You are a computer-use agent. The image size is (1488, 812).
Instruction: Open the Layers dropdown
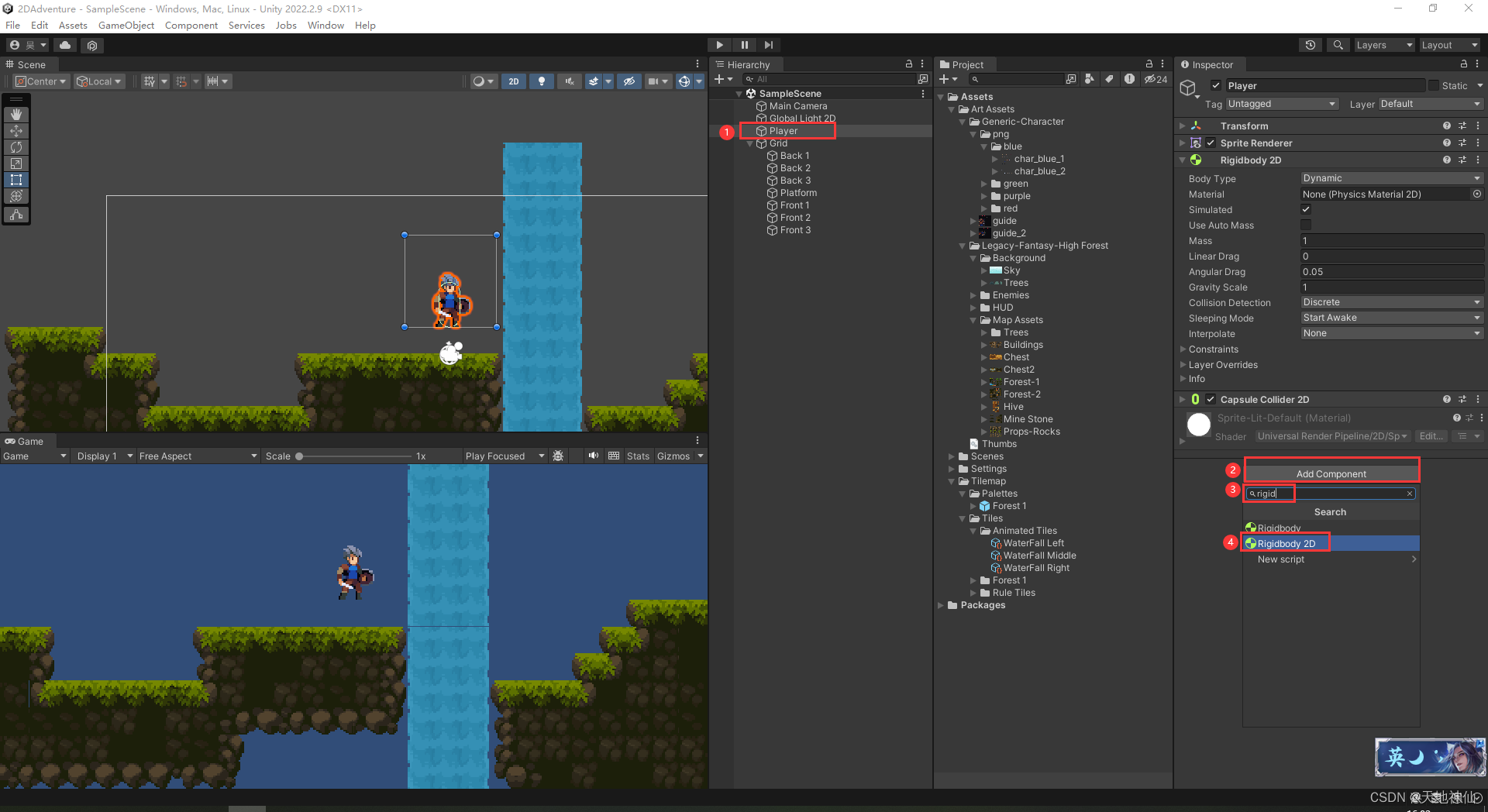tap(1384, 45)
